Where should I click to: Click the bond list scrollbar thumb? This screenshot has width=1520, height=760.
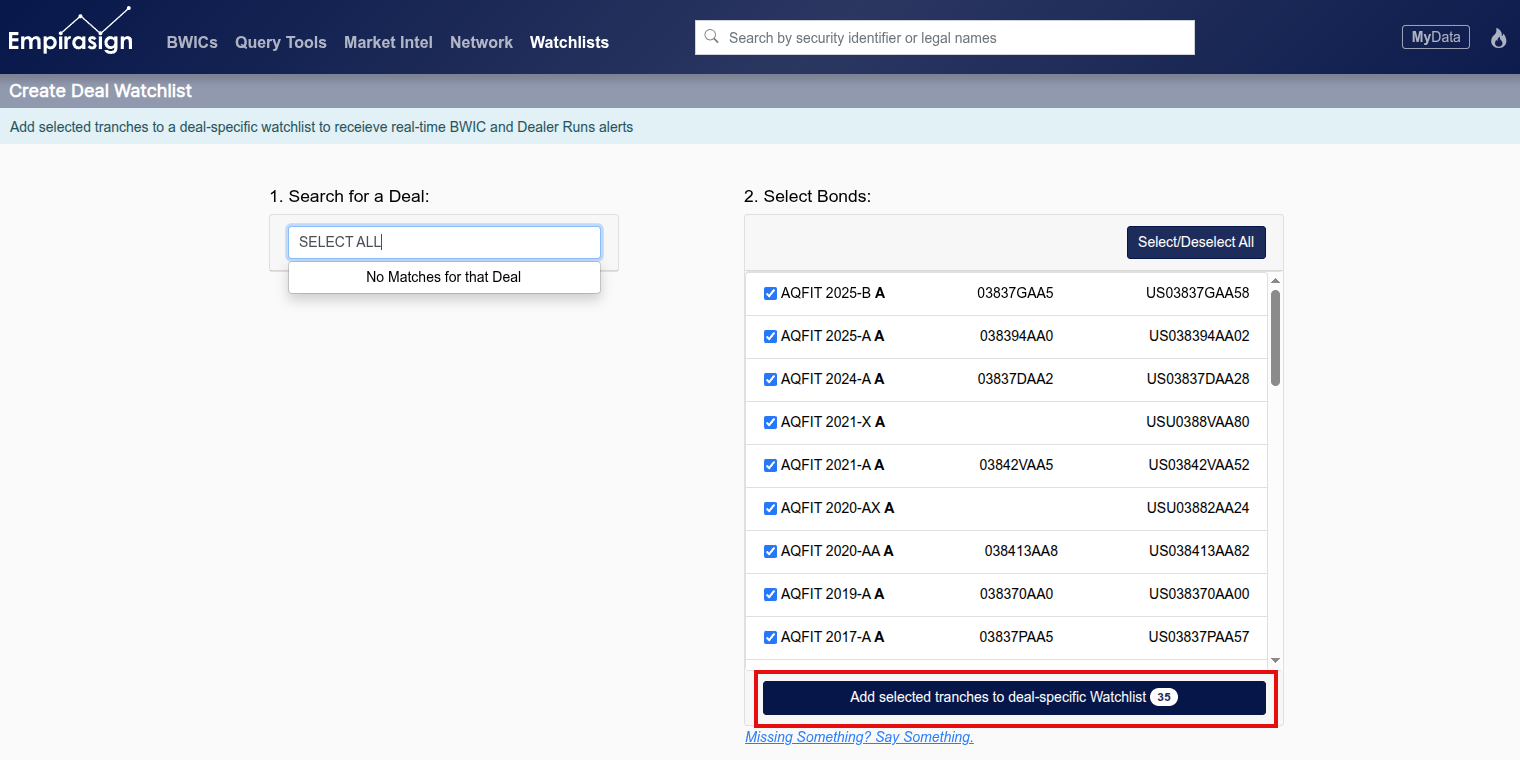tap(1275, 337)
